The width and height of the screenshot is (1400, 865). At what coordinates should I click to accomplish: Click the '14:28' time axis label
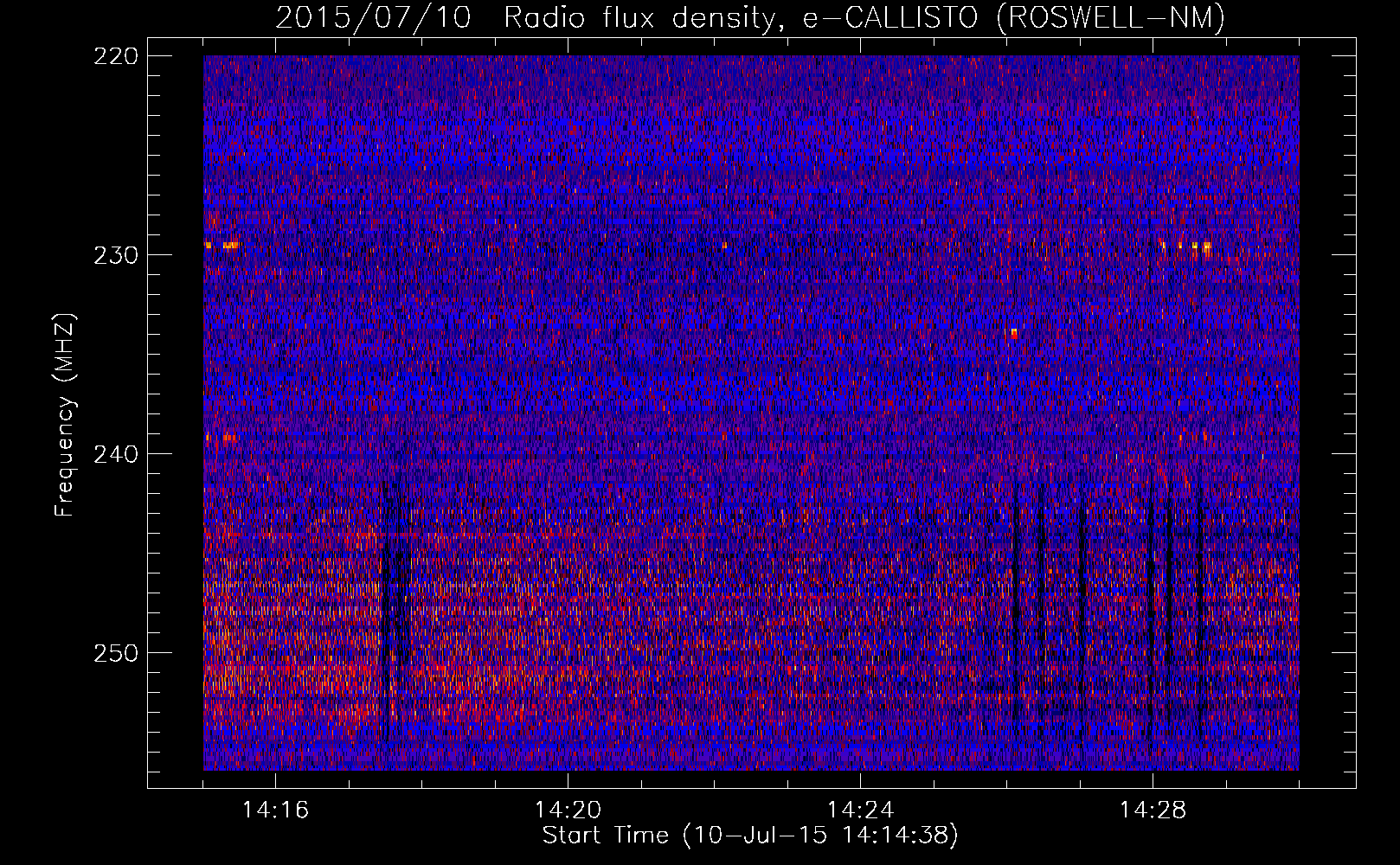[1153, 810]
